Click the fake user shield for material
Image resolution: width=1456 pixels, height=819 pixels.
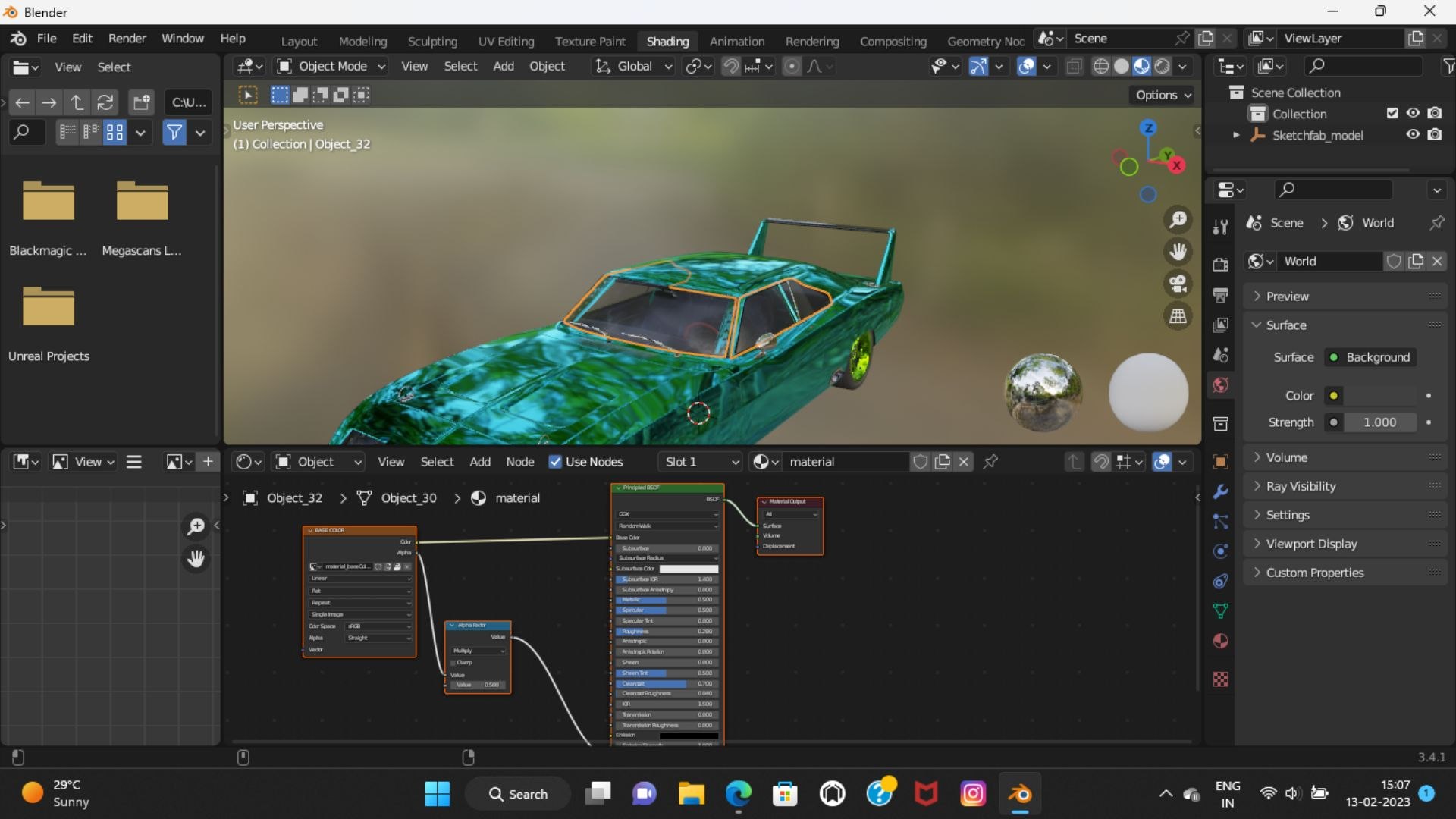[921, 462]
